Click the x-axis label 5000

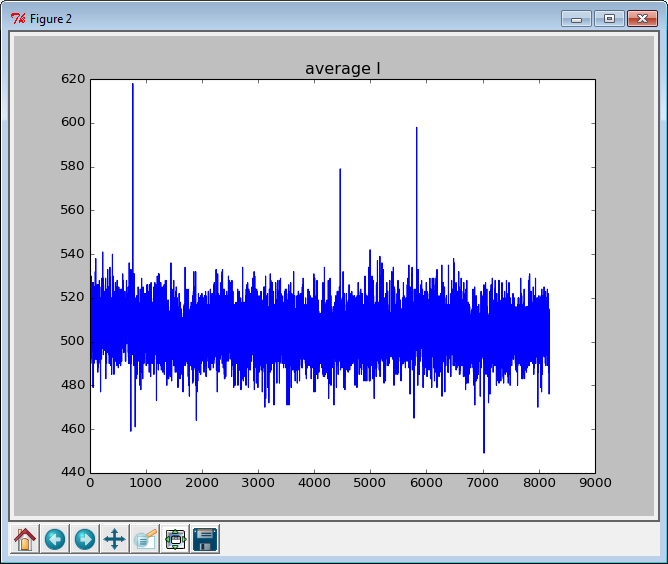click(x=370, y=483)
